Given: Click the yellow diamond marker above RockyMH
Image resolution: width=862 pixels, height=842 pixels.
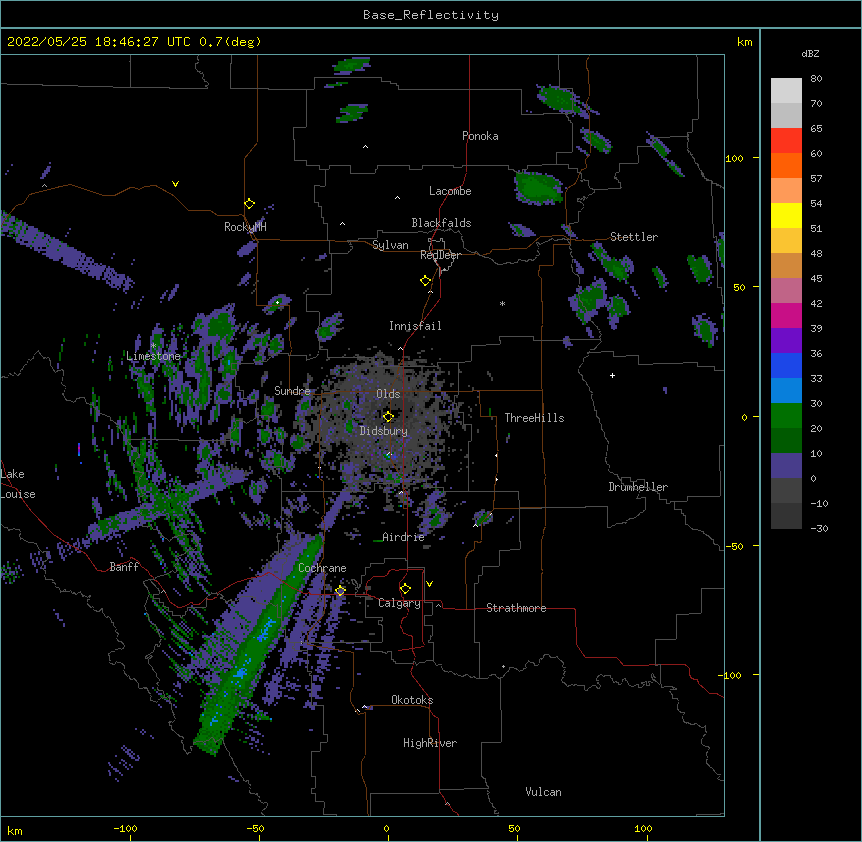Looking at the screenshot, I should pos(250,204).
